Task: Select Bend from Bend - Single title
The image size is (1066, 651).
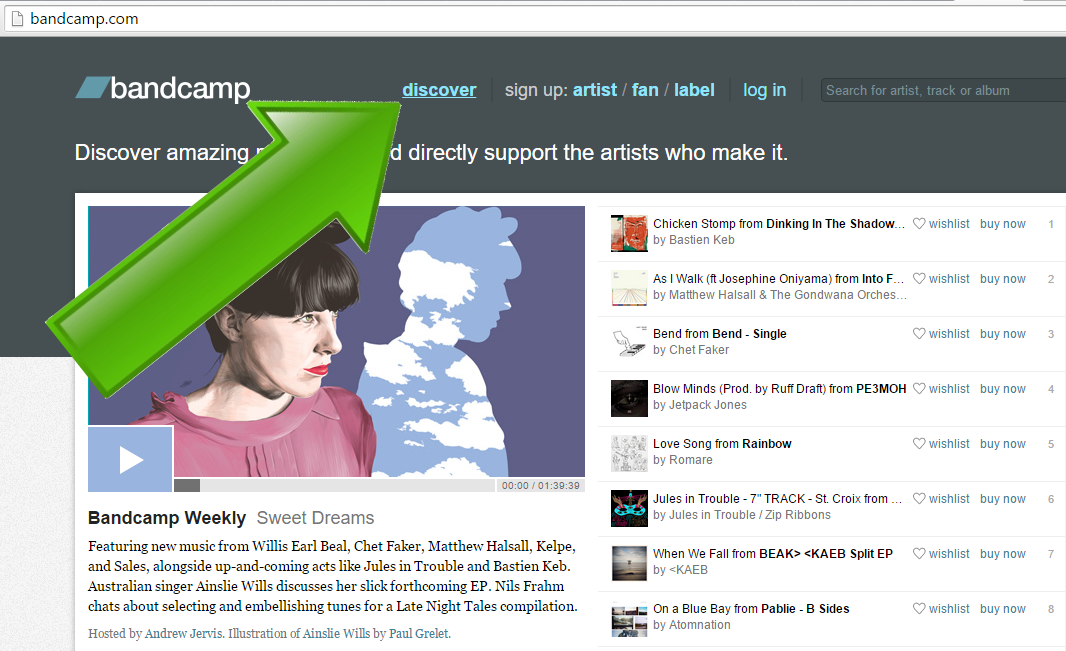Action: tap(719, 334)
